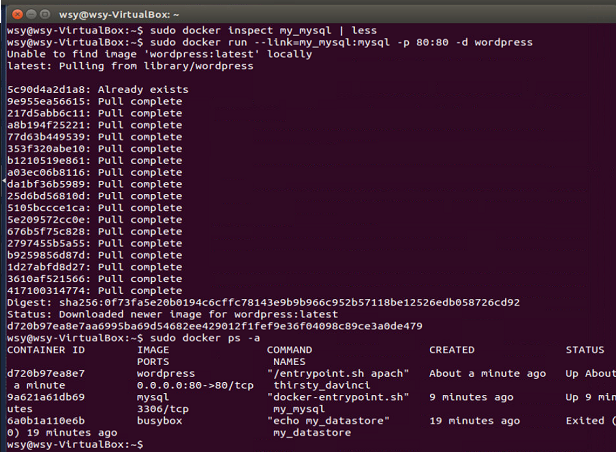Screen dimensions: 616x452
Task: Click the window title wsy@wsy-VirtualBox: ~
Action: pos(119,15)
